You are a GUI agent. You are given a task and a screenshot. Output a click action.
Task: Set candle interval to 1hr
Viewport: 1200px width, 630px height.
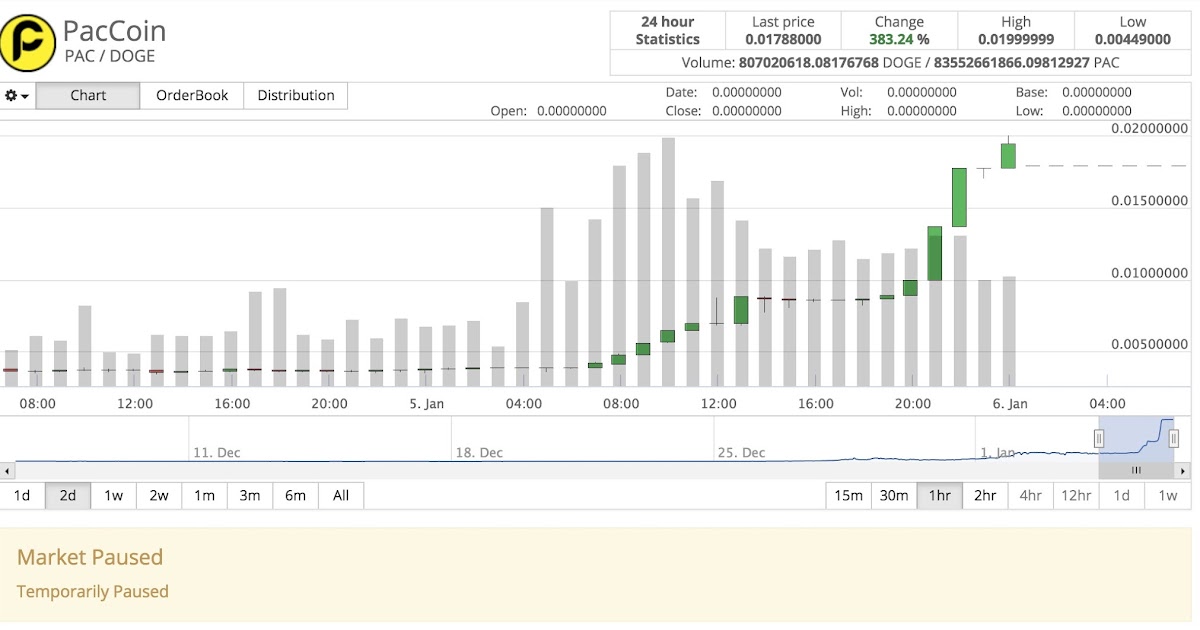[939, 495]
